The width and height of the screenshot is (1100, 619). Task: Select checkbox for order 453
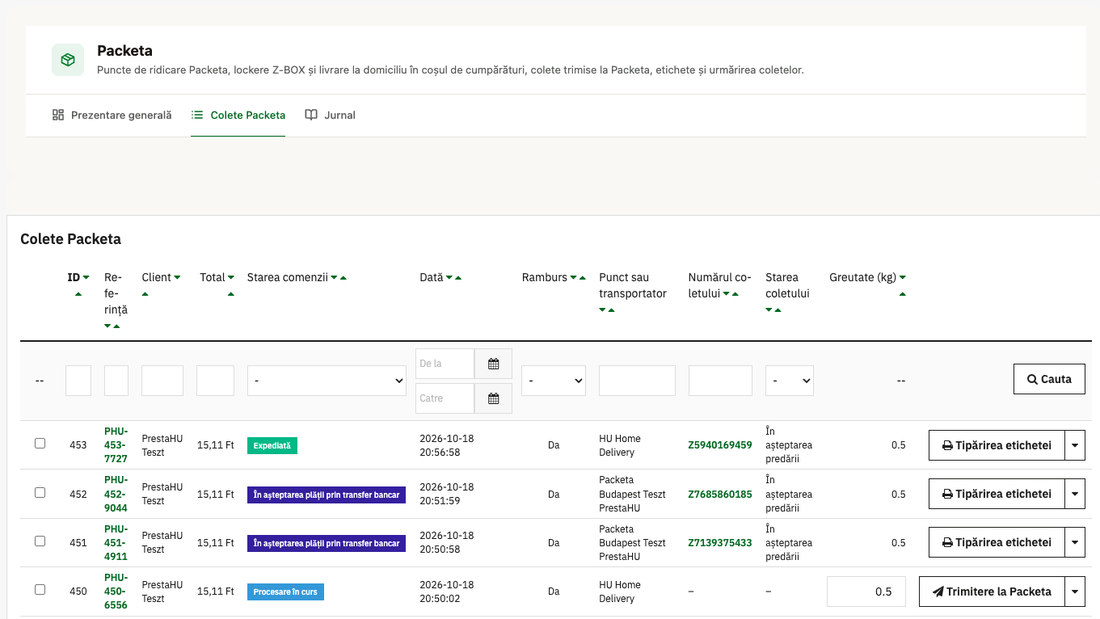pyautogui.click(x=40, y=444)
